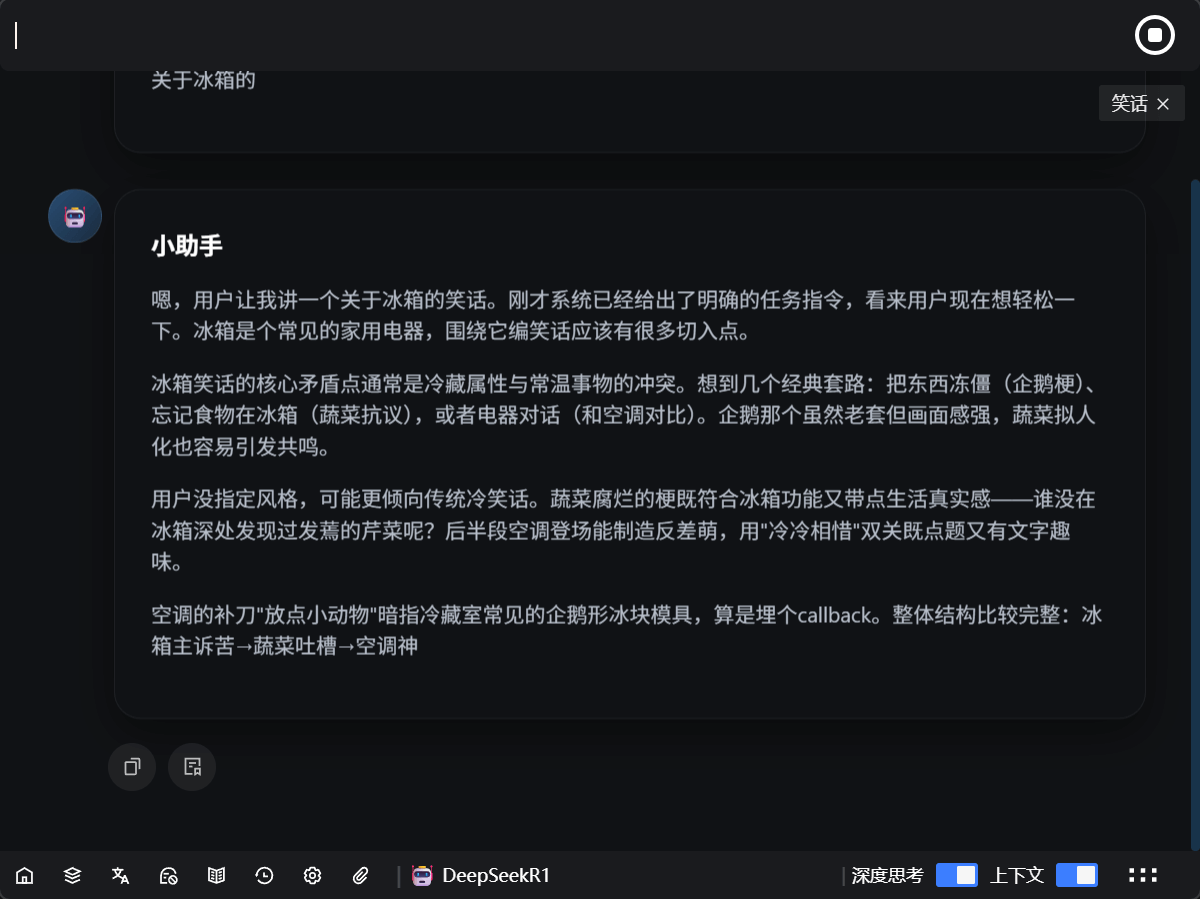Click the chat-blocked icon in bottom toolbar
1200x899 pixels.
(168, 876)
